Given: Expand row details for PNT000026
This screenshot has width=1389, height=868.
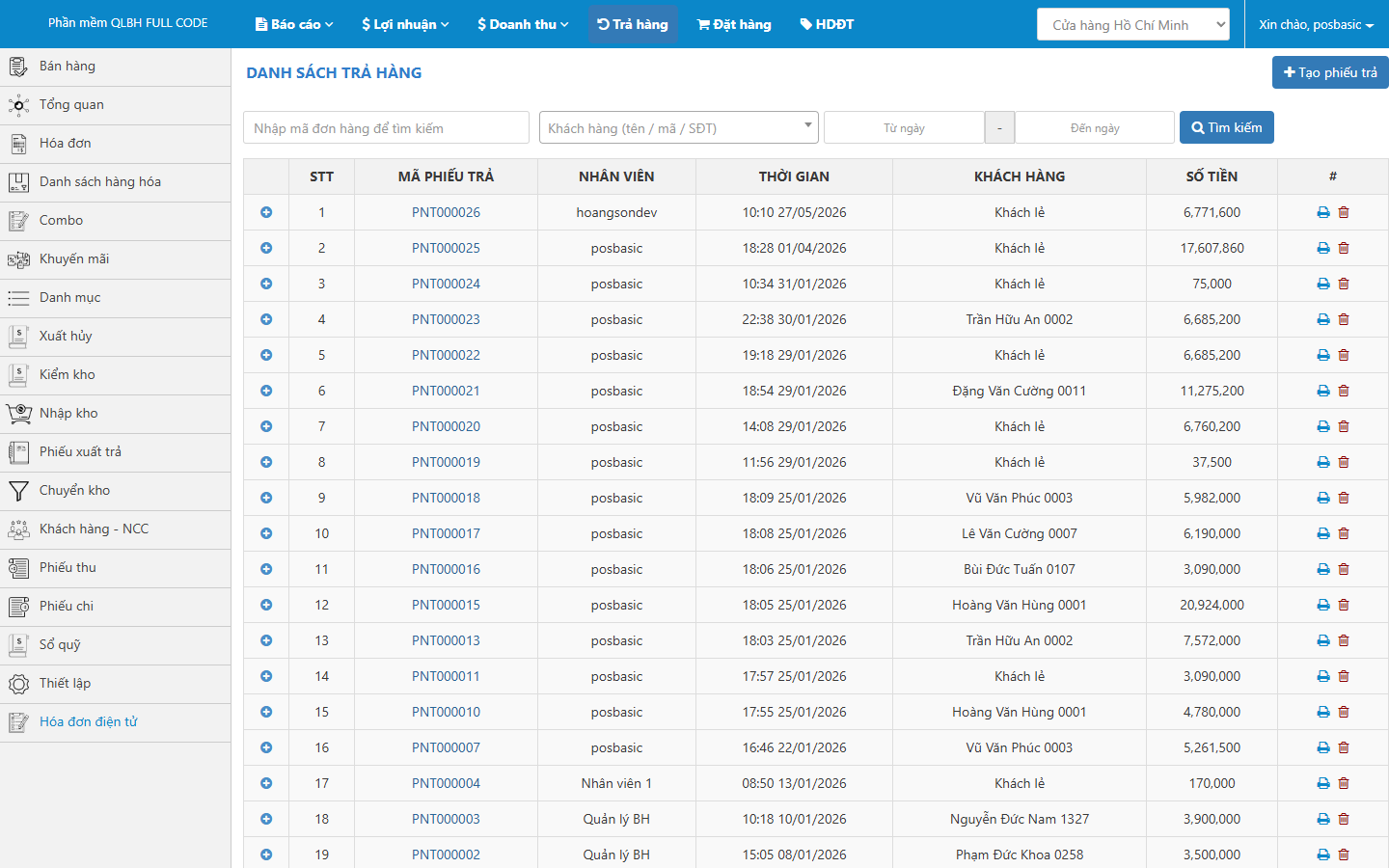Looking at the screenshot, I should coord(266,212).
